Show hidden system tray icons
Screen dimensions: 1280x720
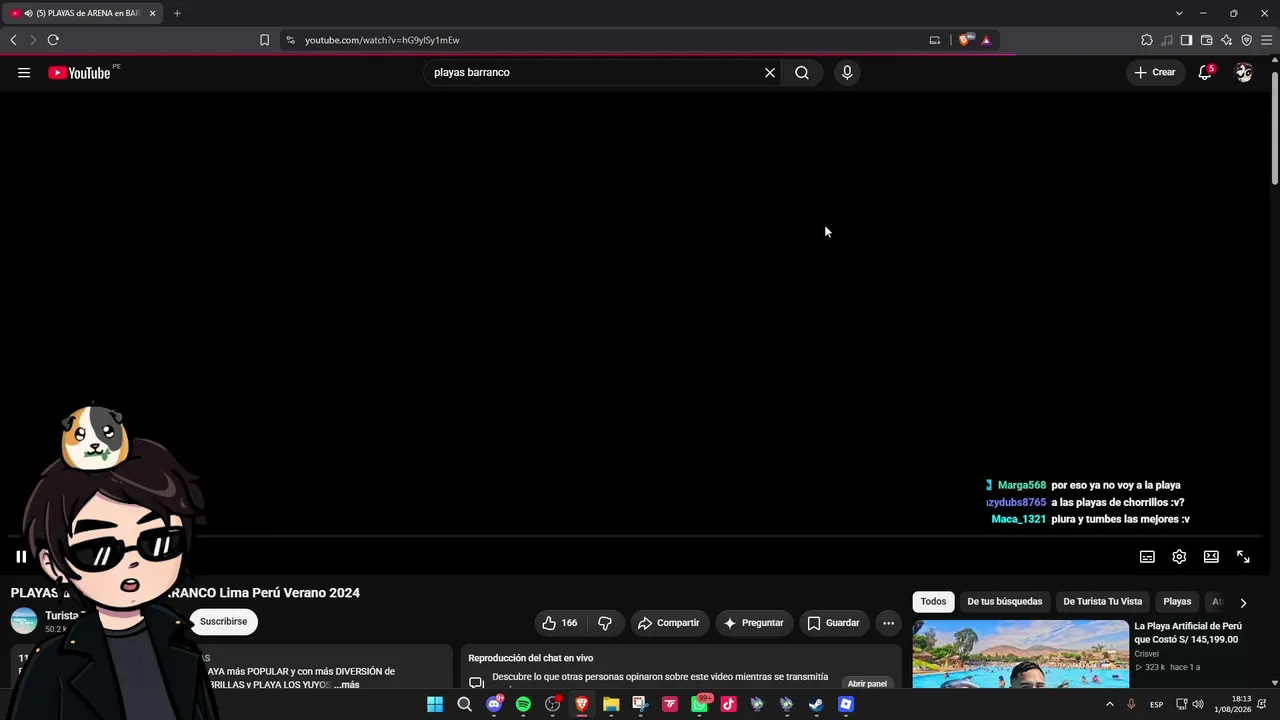point(1109,704)
